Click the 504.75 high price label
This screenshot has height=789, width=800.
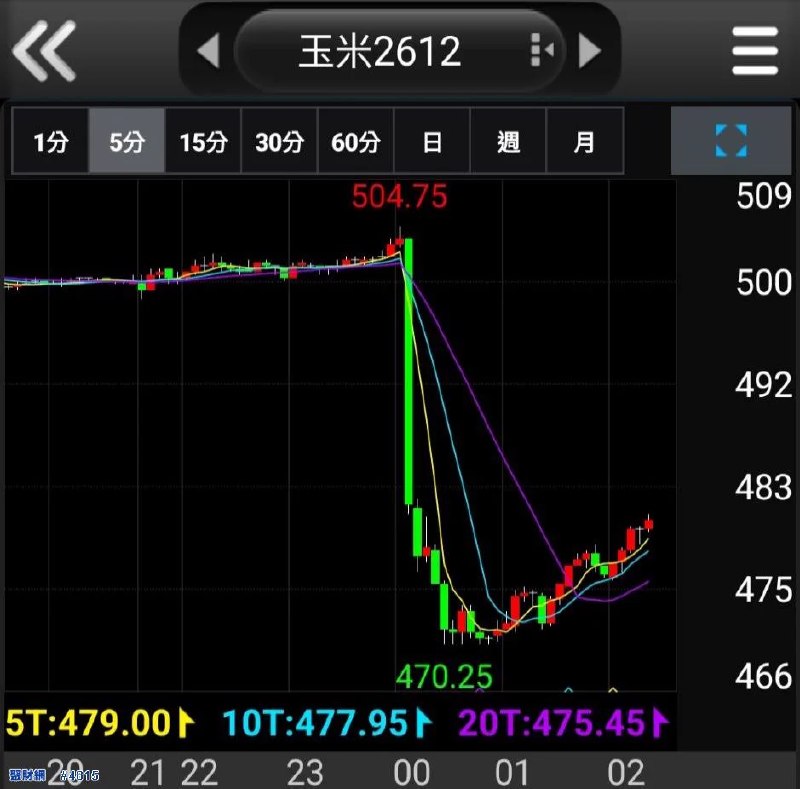399,196
